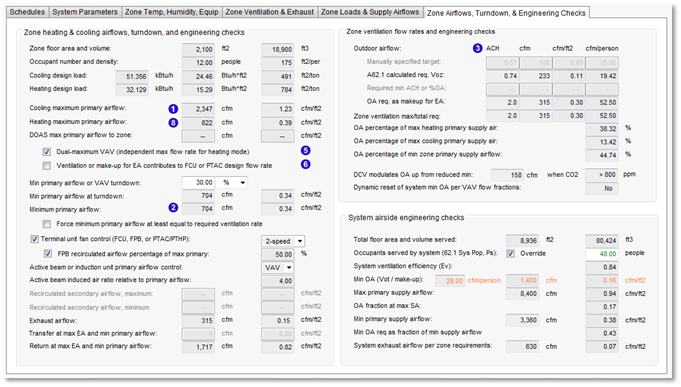Click the active beam induced air ratio 4.00
The width and height of the screenshot is (681, 387).
pyautogui.click(x=278, y=281)
